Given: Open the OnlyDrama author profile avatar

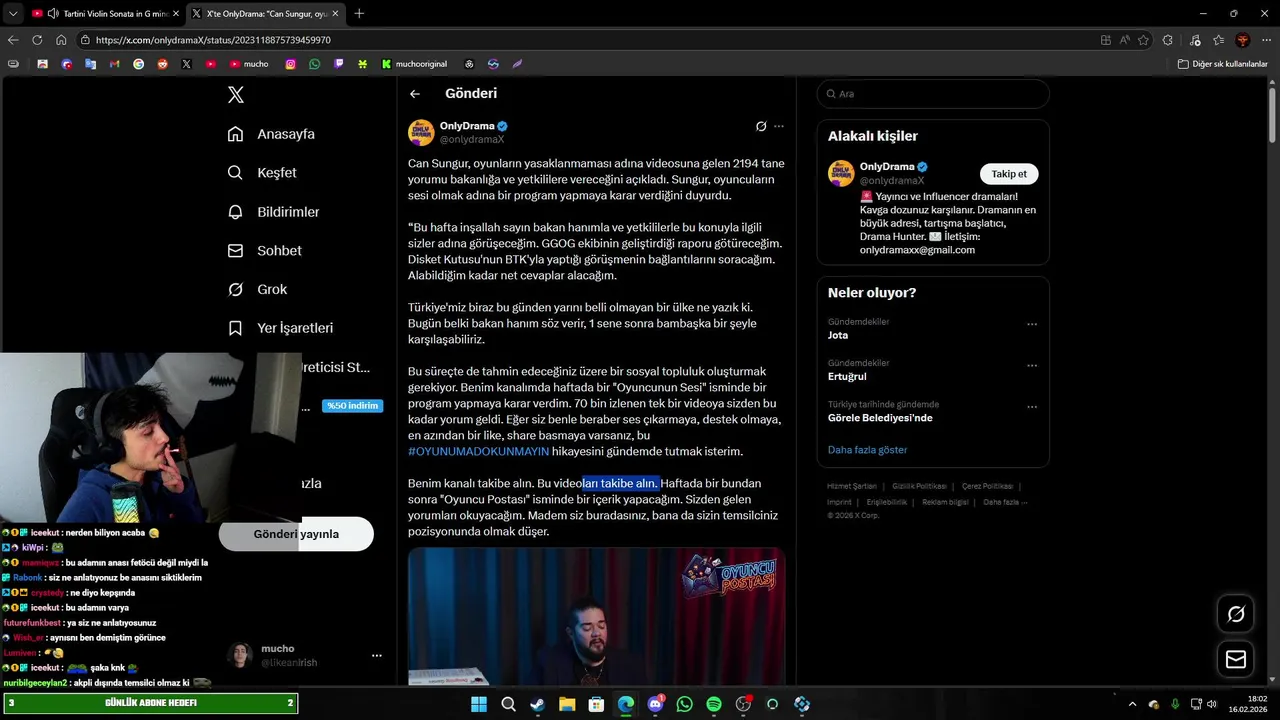Looking at the screenshot, I should pyautogui.click(x=421, y=132).
